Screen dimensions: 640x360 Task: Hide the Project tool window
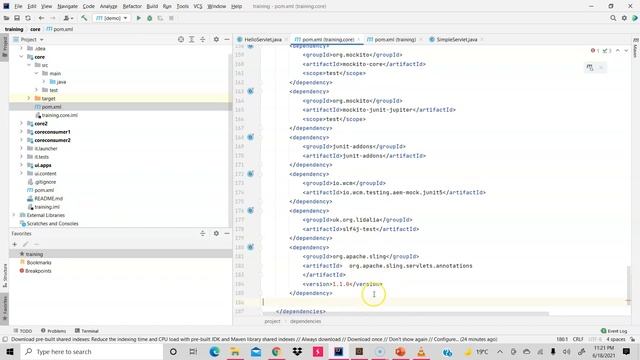tap(227, 39)
